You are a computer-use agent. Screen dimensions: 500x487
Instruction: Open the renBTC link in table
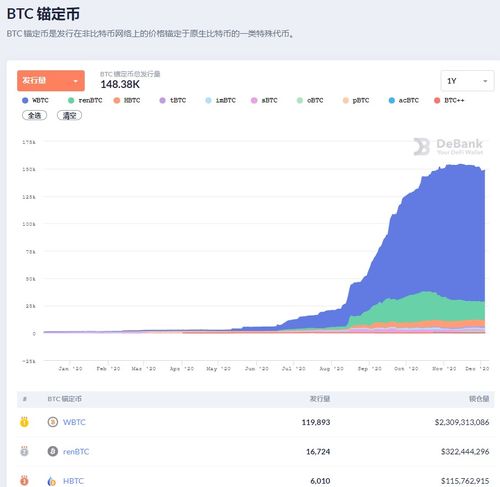(76, 452)
